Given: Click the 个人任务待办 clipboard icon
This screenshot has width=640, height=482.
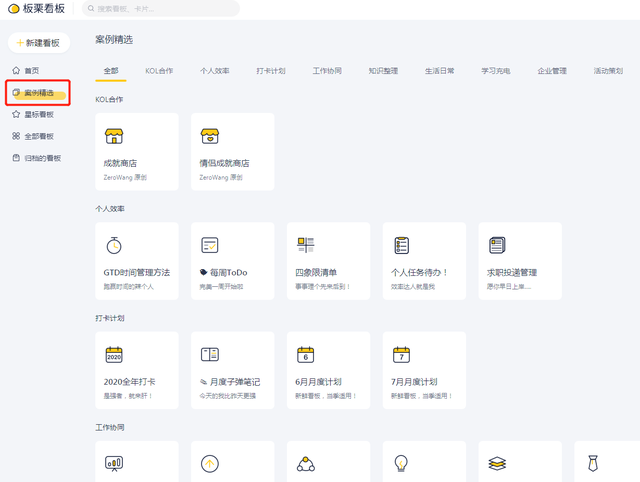Looking at the screenshot, I should [x=402, y=245].
